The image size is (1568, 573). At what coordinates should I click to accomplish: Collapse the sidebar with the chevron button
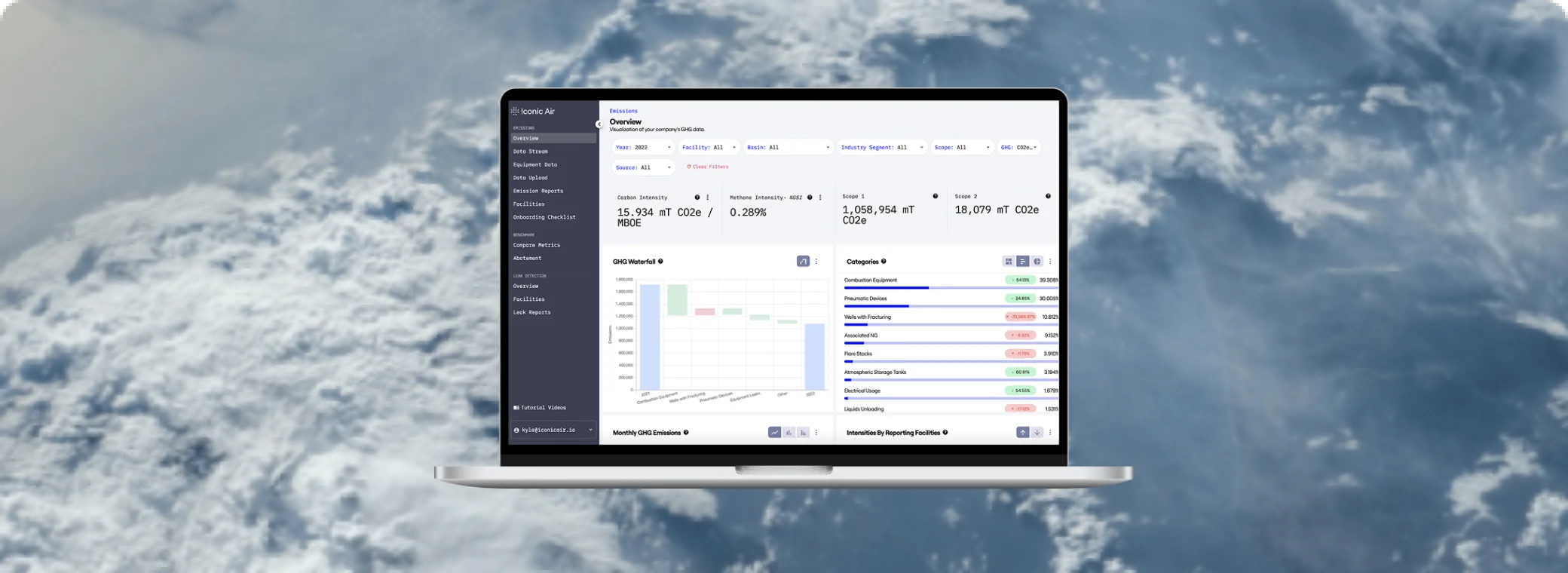point(599,124)
